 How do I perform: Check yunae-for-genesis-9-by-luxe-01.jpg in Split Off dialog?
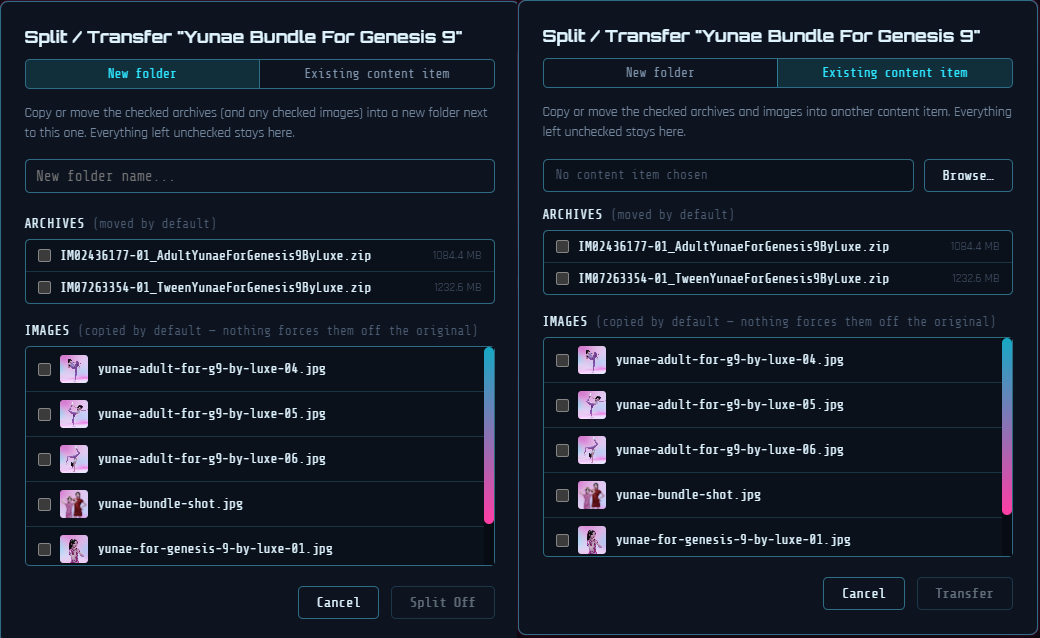(44, 549)
